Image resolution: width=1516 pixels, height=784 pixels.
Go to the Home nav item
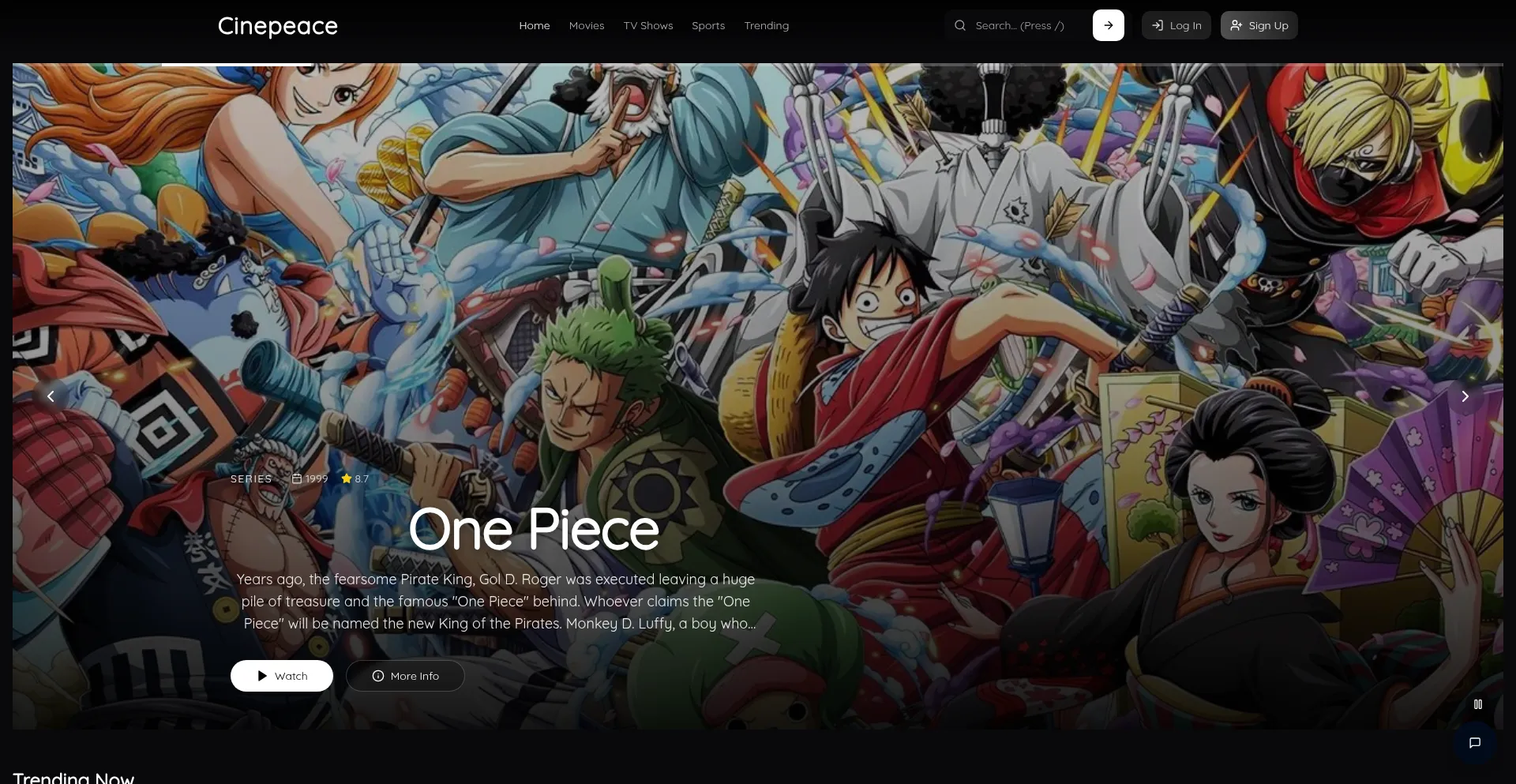[535, 25]
